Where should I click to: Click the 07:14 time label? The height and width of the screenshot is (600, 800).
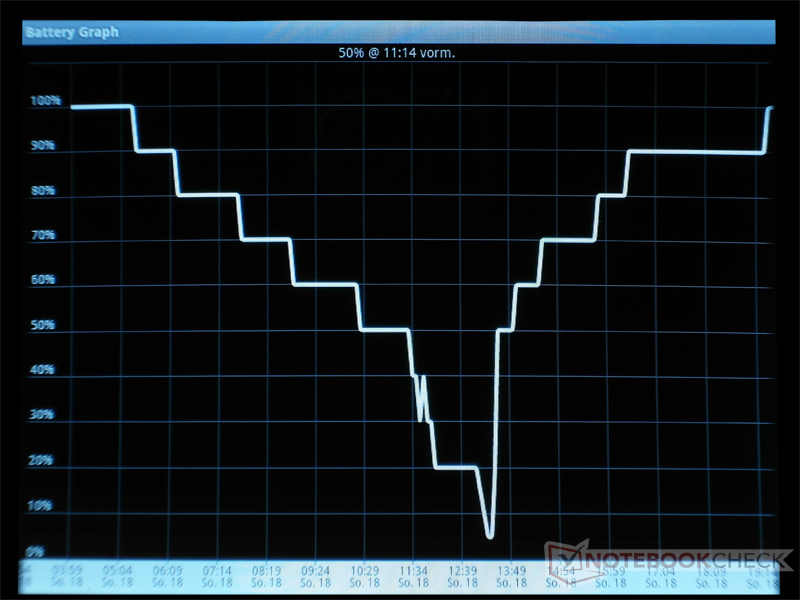[x=217, y=571]
